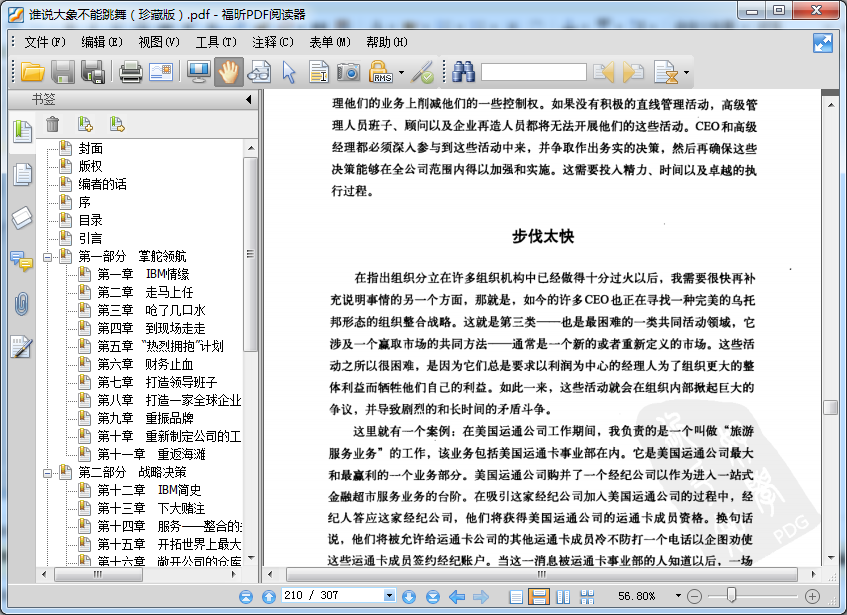847x615 pixels.
Task: Click the zoom out minus button
Action: pos(694,597)
